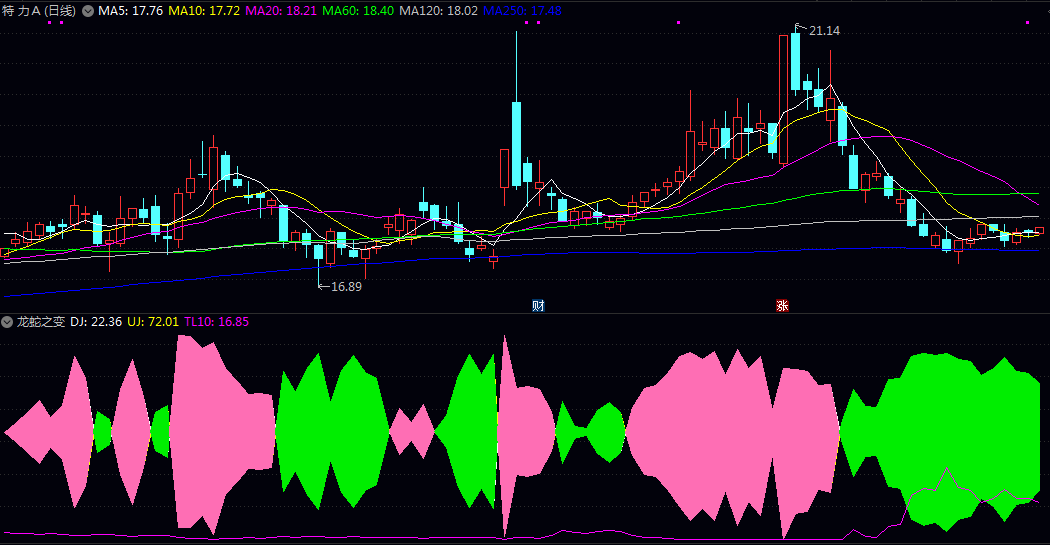Click the magenta TL10: 16.85 indicator value

coord(217,322)
